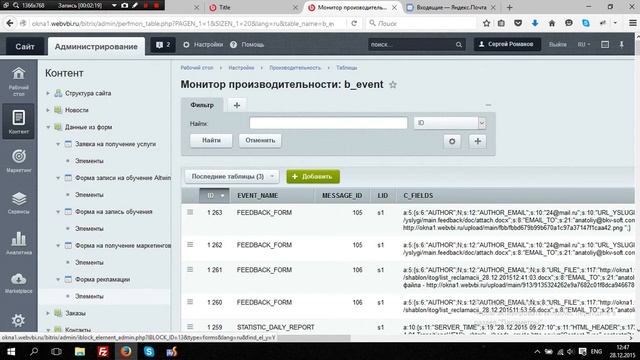The height and width of the screenshot is (360, 640).
Task: Open the notifications counter showing 2
Action: point(163,44)
